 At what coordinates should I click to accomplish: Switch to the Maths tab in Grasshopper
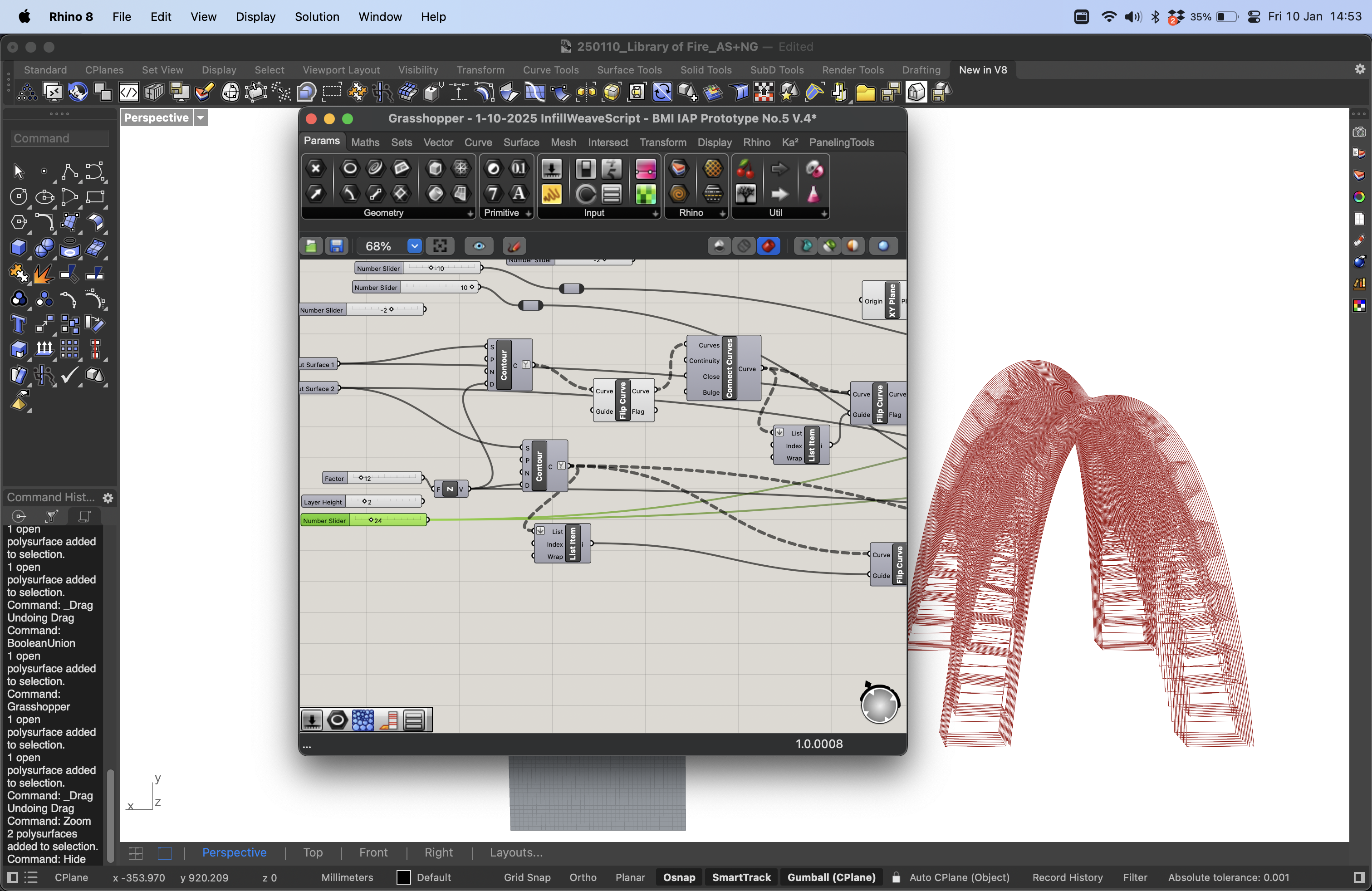pos(365,142)
